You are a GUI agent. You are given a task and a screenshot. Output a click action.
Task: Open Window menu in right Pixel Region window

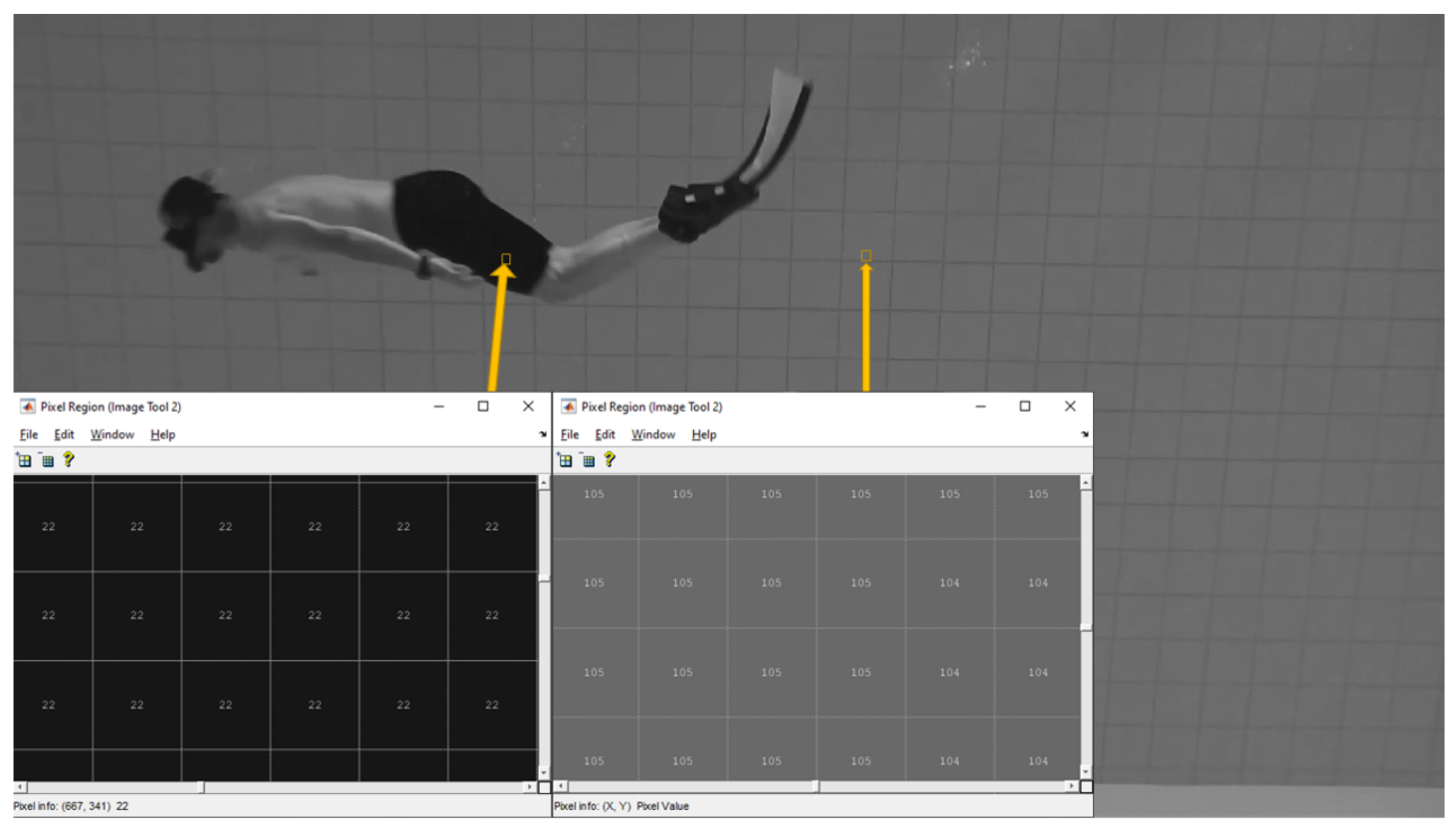[653, 435]
